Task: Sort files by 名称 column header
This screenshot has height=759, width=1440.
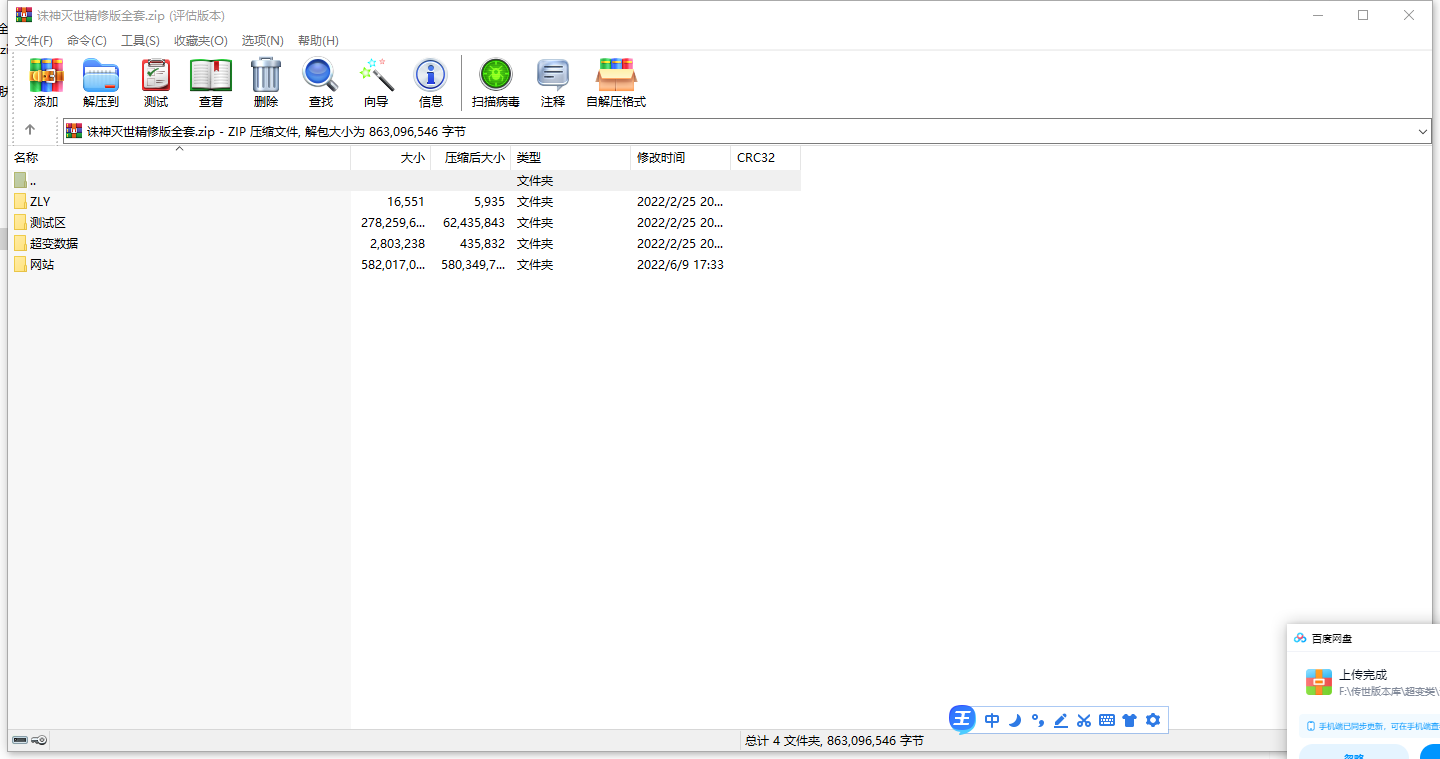Action: tap(27, 158)
